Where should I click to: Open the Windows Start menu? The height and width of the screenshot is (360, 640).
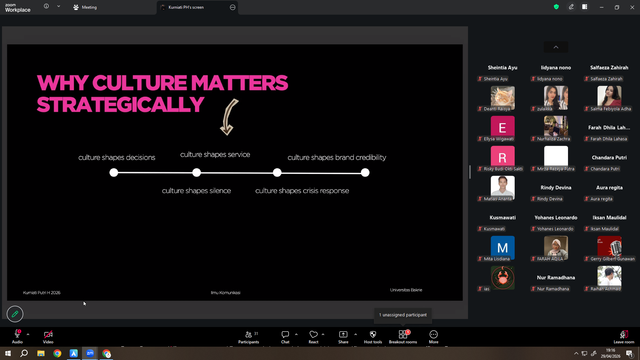pyautogui.click(x=8, y=353)
